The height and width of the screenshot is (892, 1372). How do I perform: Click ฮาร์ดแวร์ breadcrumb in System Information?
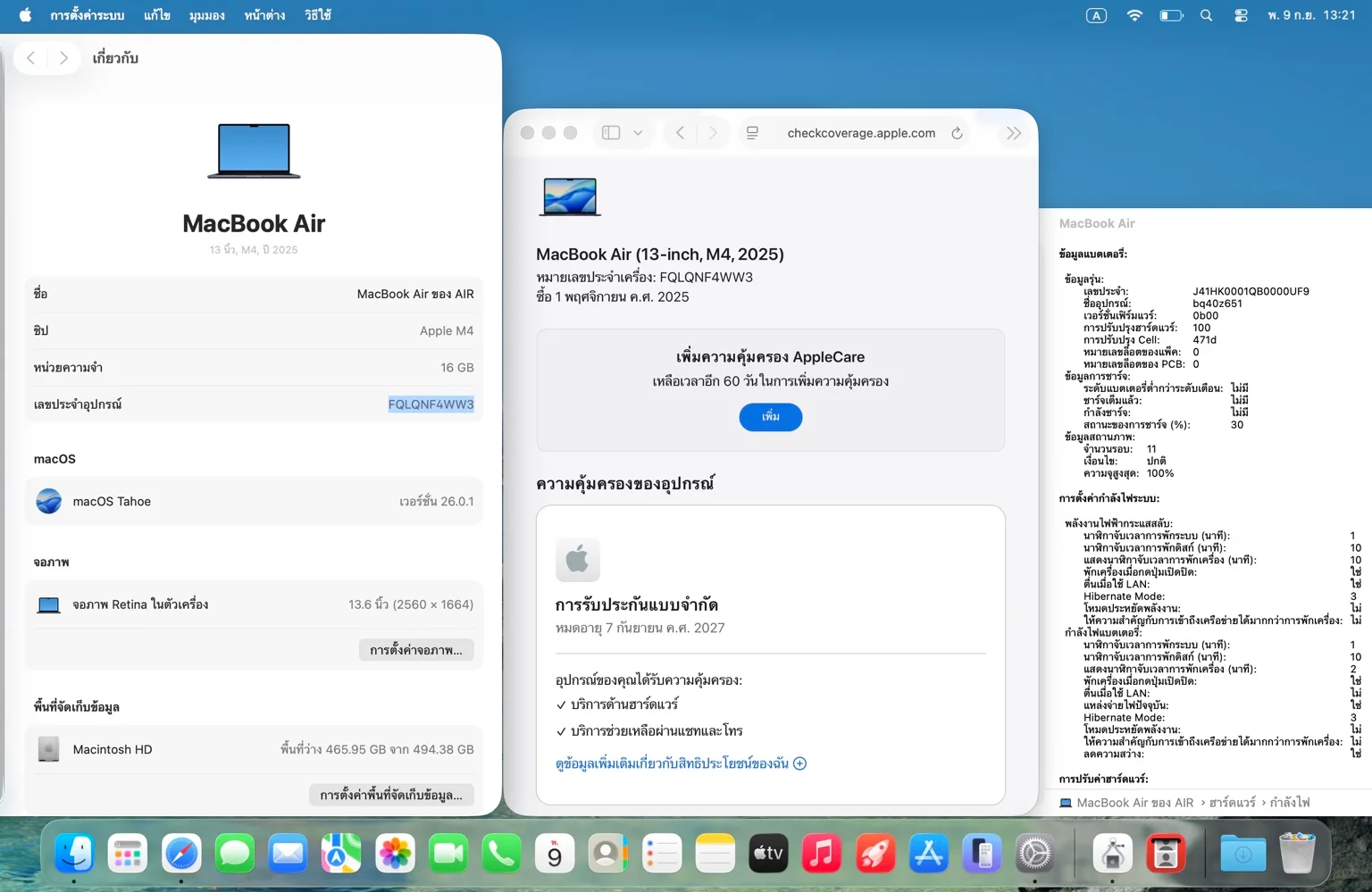pyautogui.click(x=1233, y=803)
